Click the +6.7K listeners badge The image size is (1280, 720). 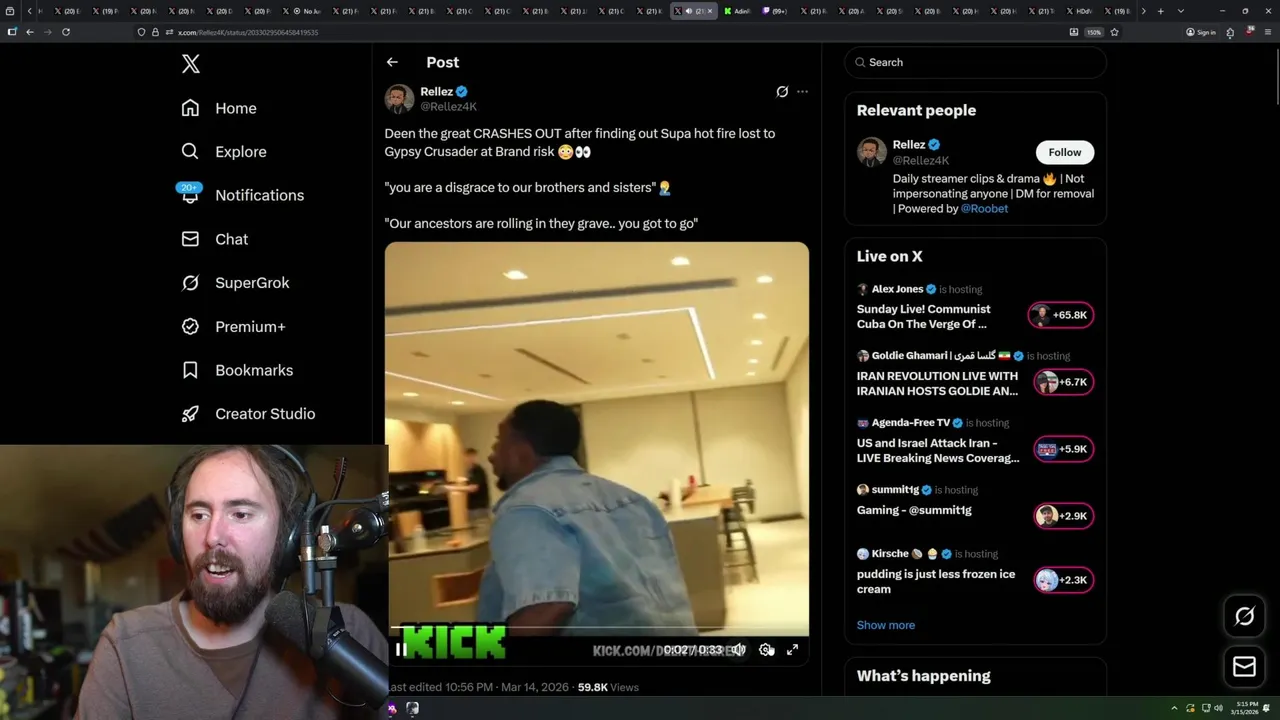point(1064,382)
